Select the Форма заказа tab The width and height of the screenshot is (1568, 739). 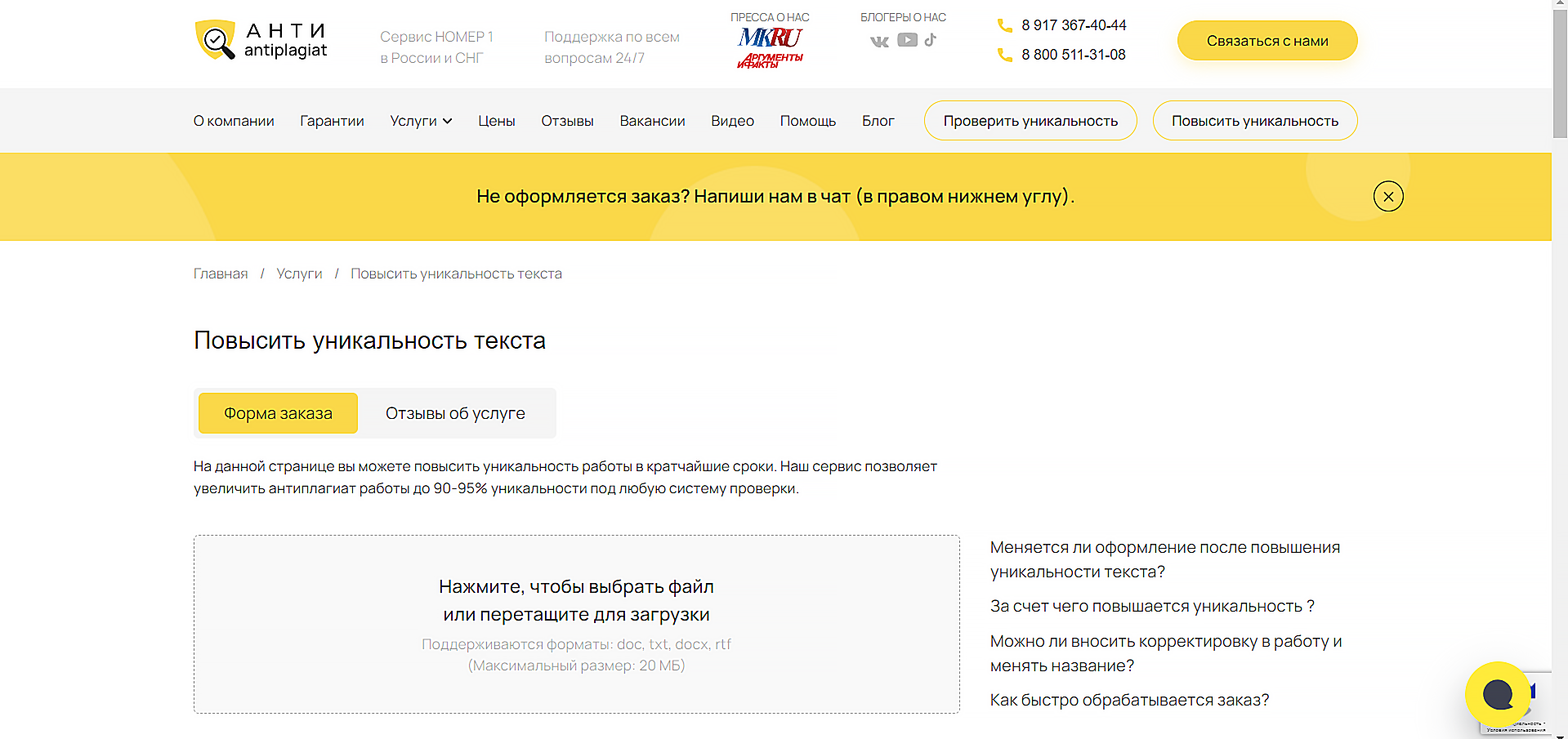pos(278,413)
